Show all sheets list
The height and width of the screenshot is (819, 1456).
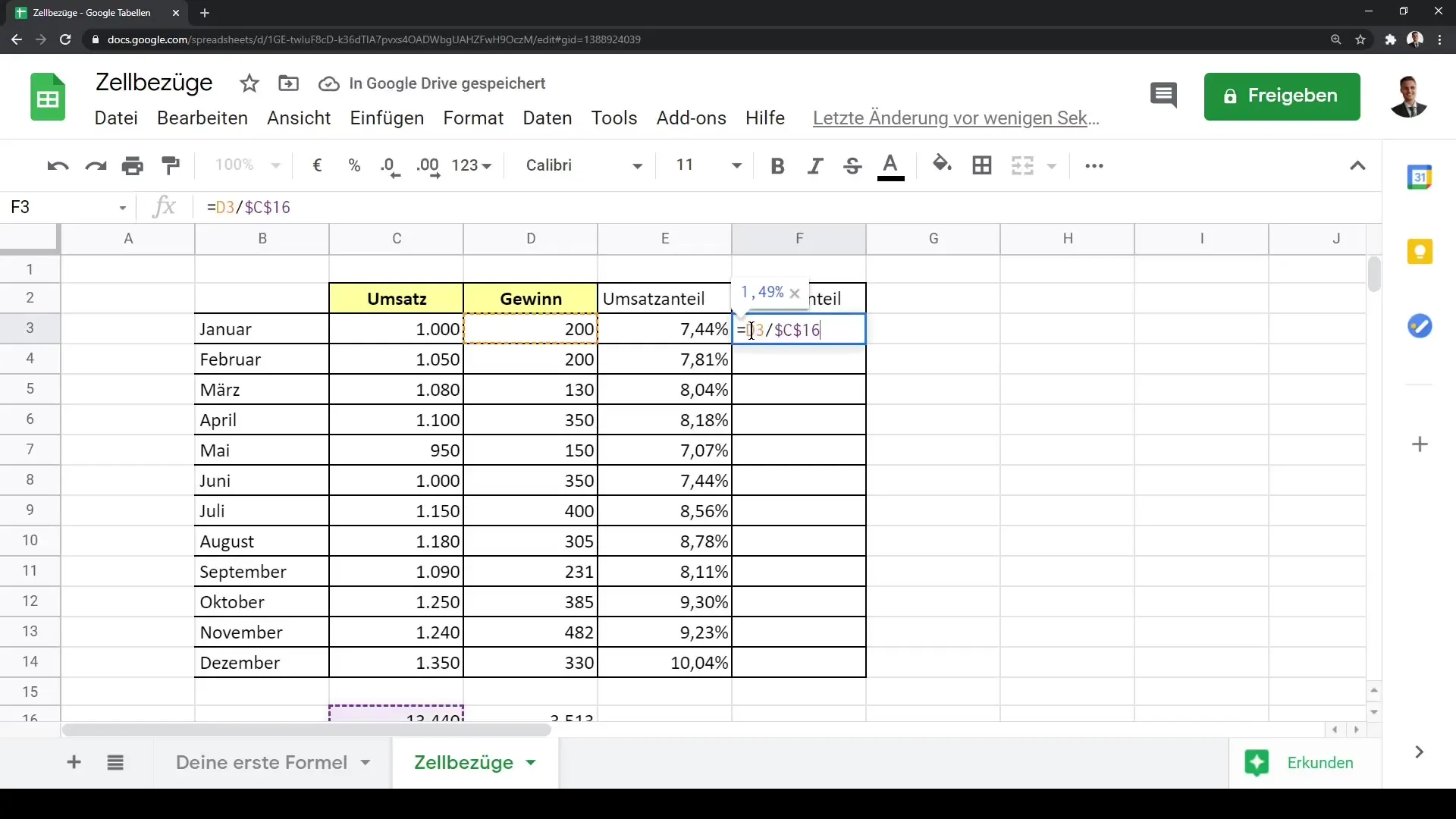coord(115,762)
